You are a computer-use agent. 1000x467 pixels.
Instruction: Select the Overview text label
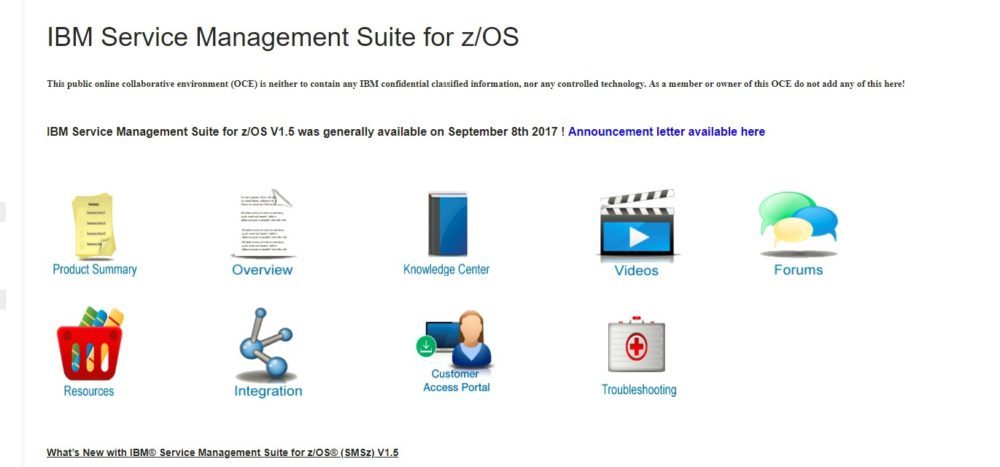click(262, 270)
